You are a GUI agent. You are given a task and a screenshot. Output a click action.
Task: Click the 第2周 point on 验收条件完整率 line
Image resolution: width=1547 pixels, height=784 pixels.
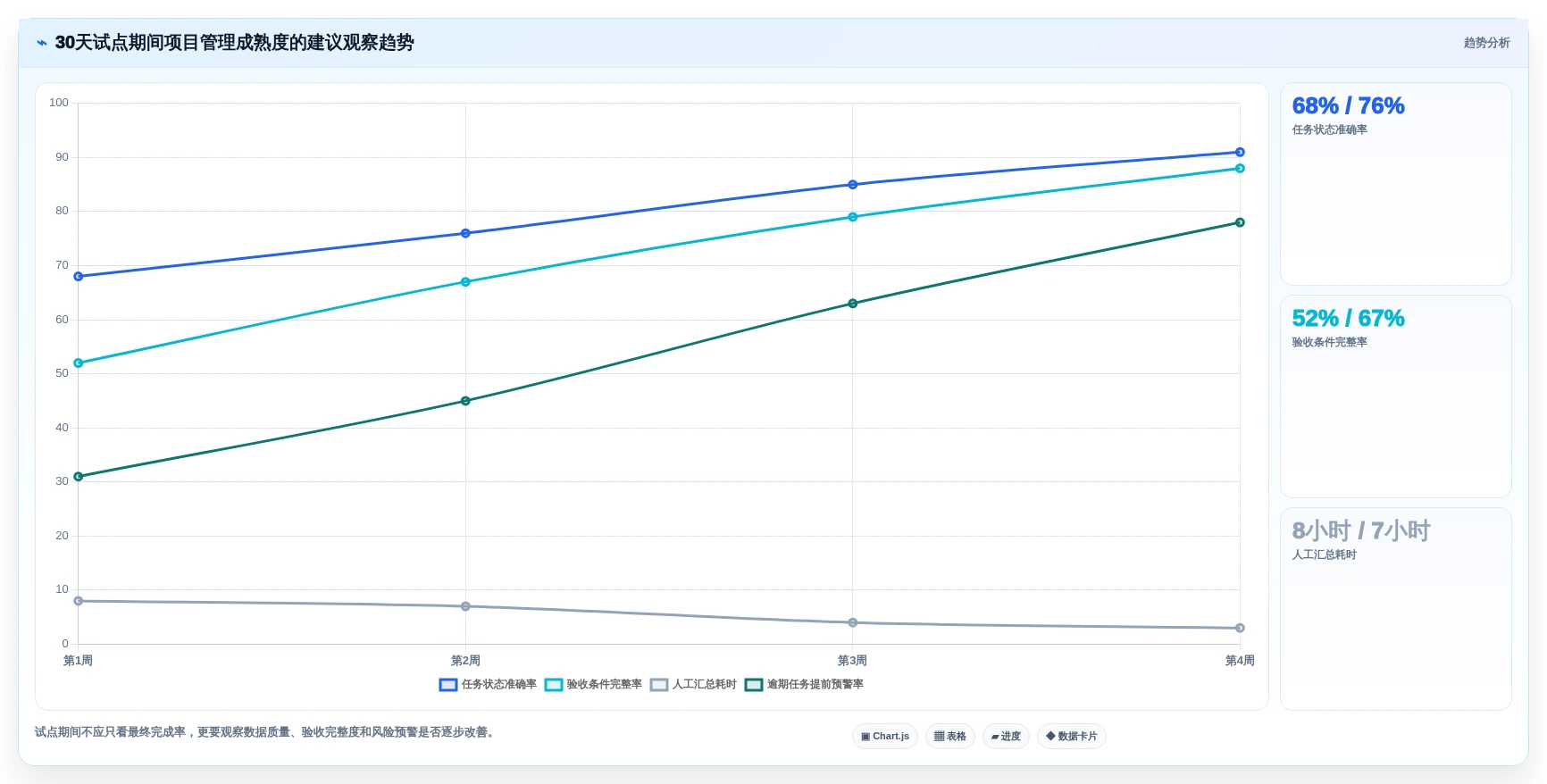pyautogui.click(x=465, y=282)
